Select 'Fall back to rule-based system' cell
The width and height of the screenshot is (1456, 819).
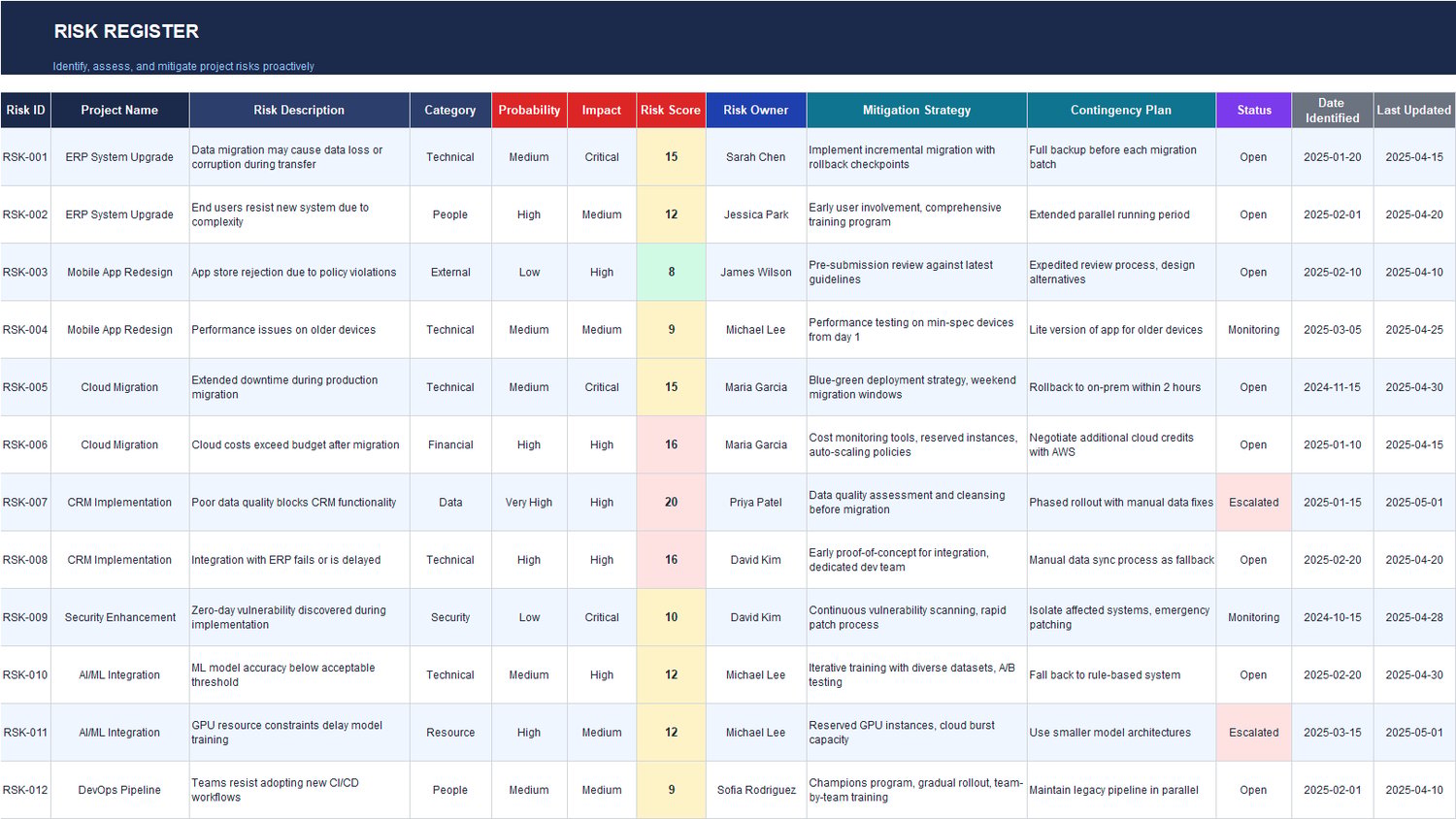[1121, 675]
